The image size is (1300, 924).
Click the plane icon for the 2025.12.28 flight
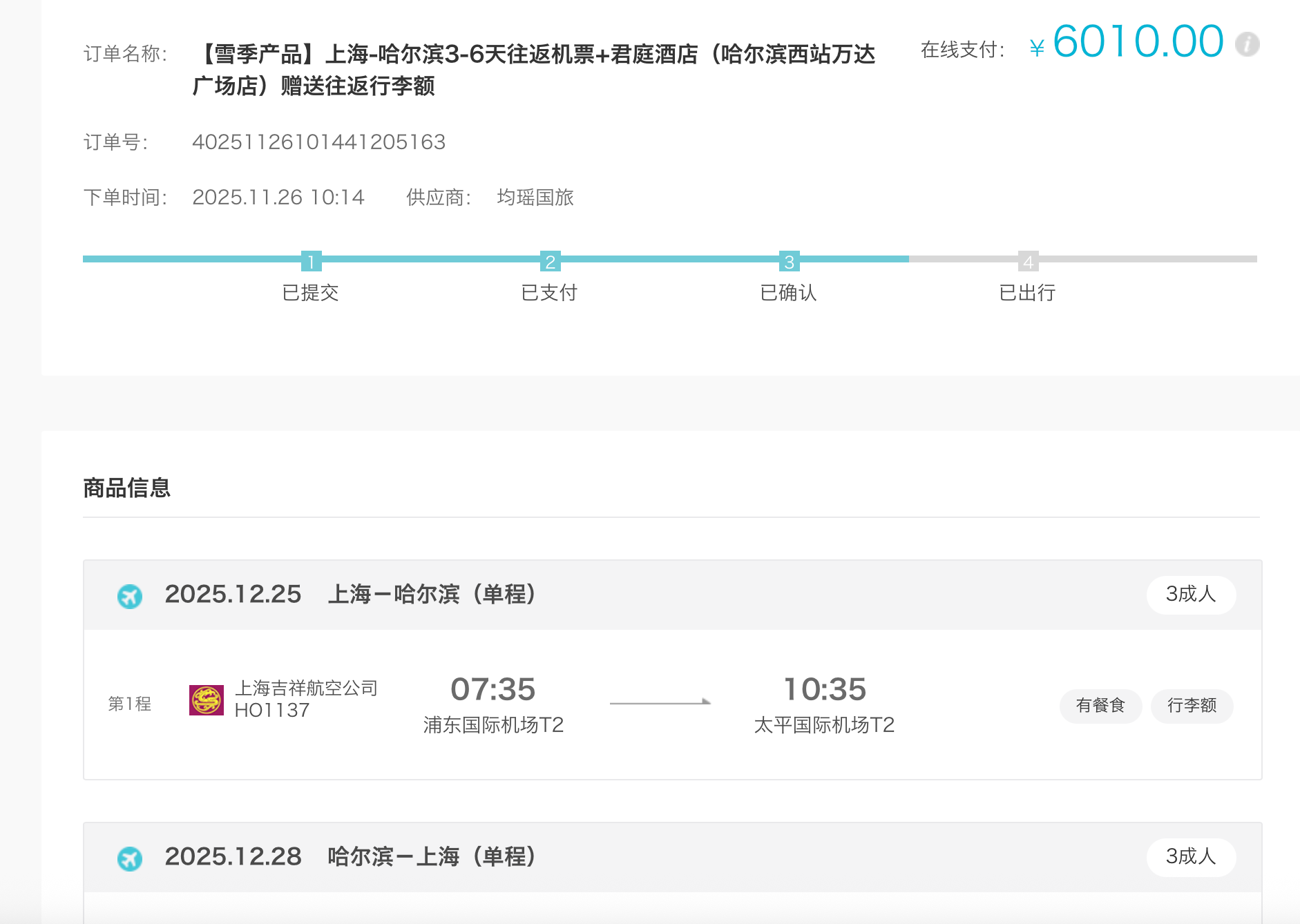tap(130, 858)
